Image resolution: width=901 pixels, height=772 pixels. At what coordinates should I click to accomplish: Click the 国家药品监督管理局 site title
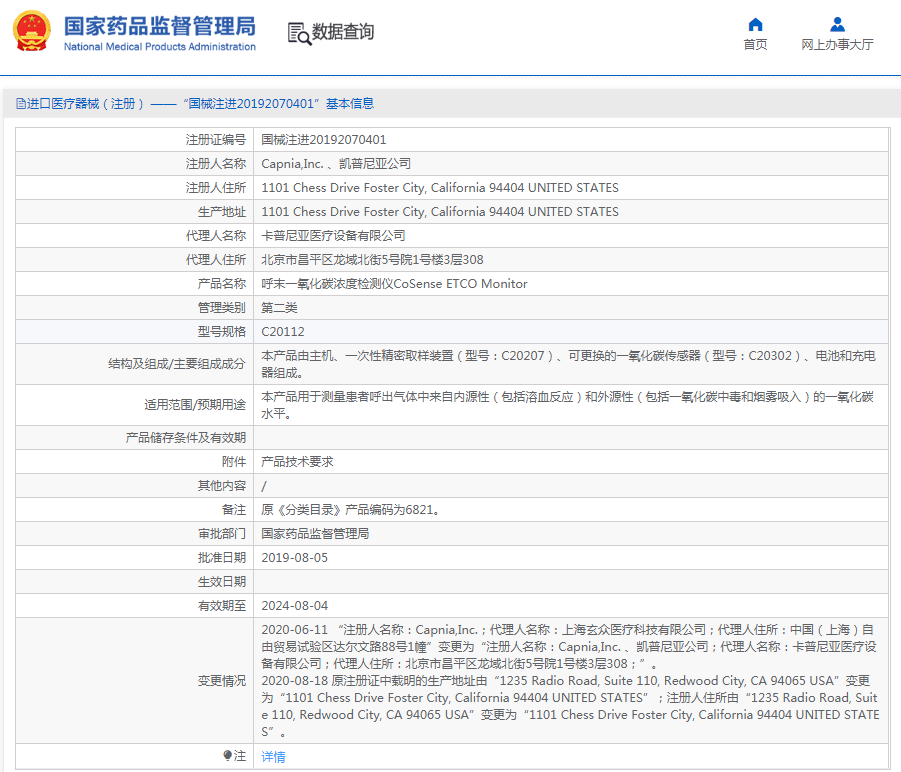point(159,25)
